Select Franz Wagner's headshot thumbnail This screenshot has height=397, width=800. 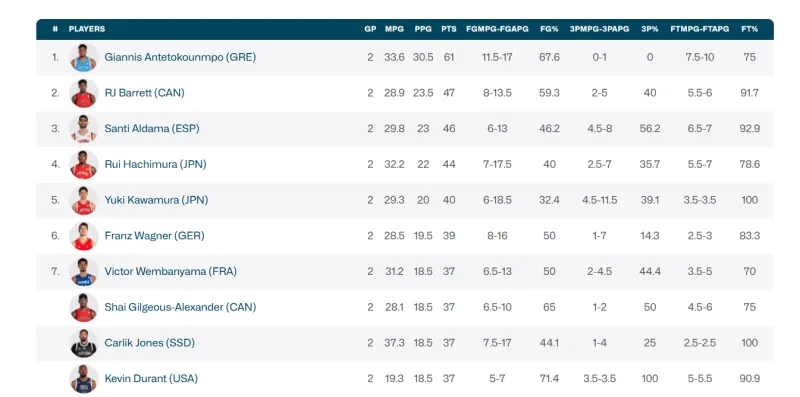(83, 236)
